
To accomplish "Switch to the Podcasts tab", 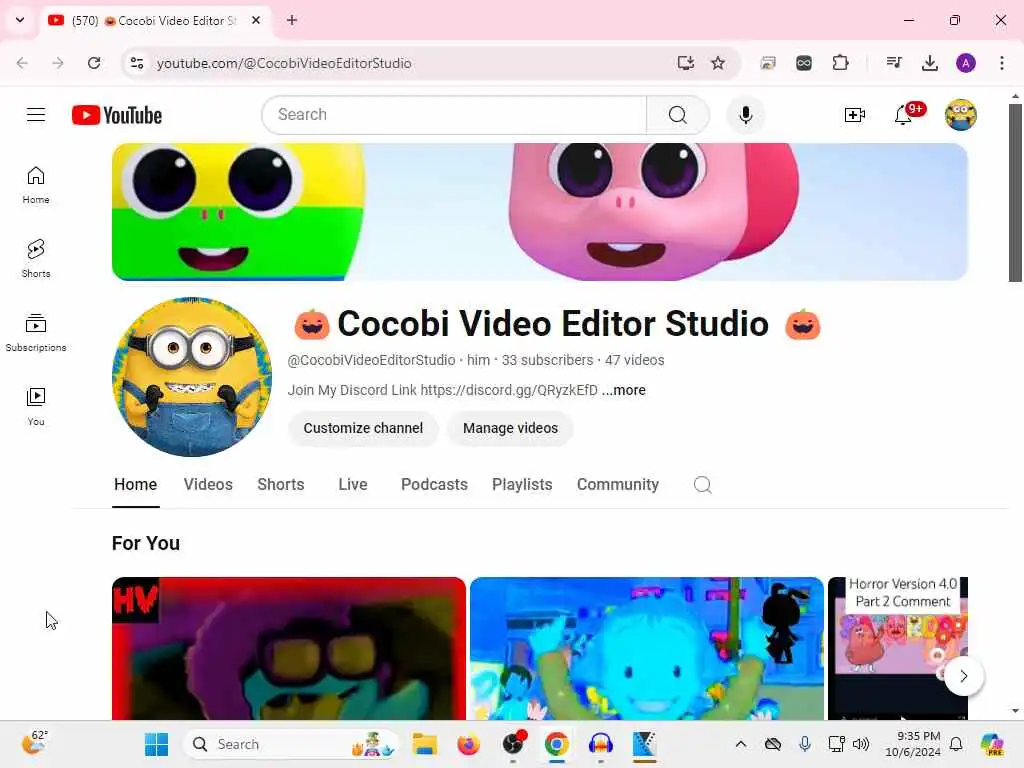I will click(434, 485).
